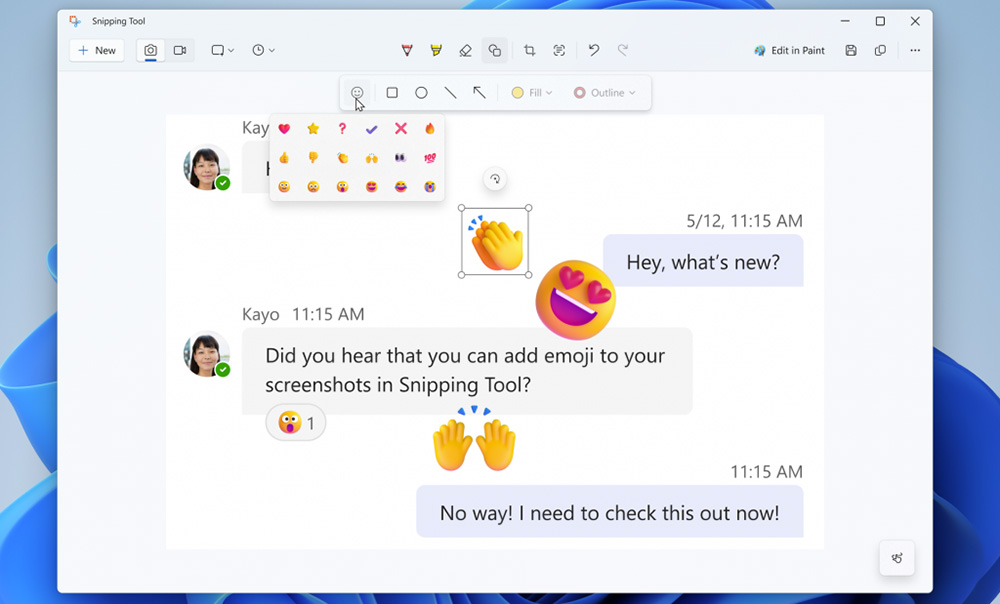Insert the red X mark emoji
Image resolution: width=1000 pixels, height=604 pixels.
point(401,129)
